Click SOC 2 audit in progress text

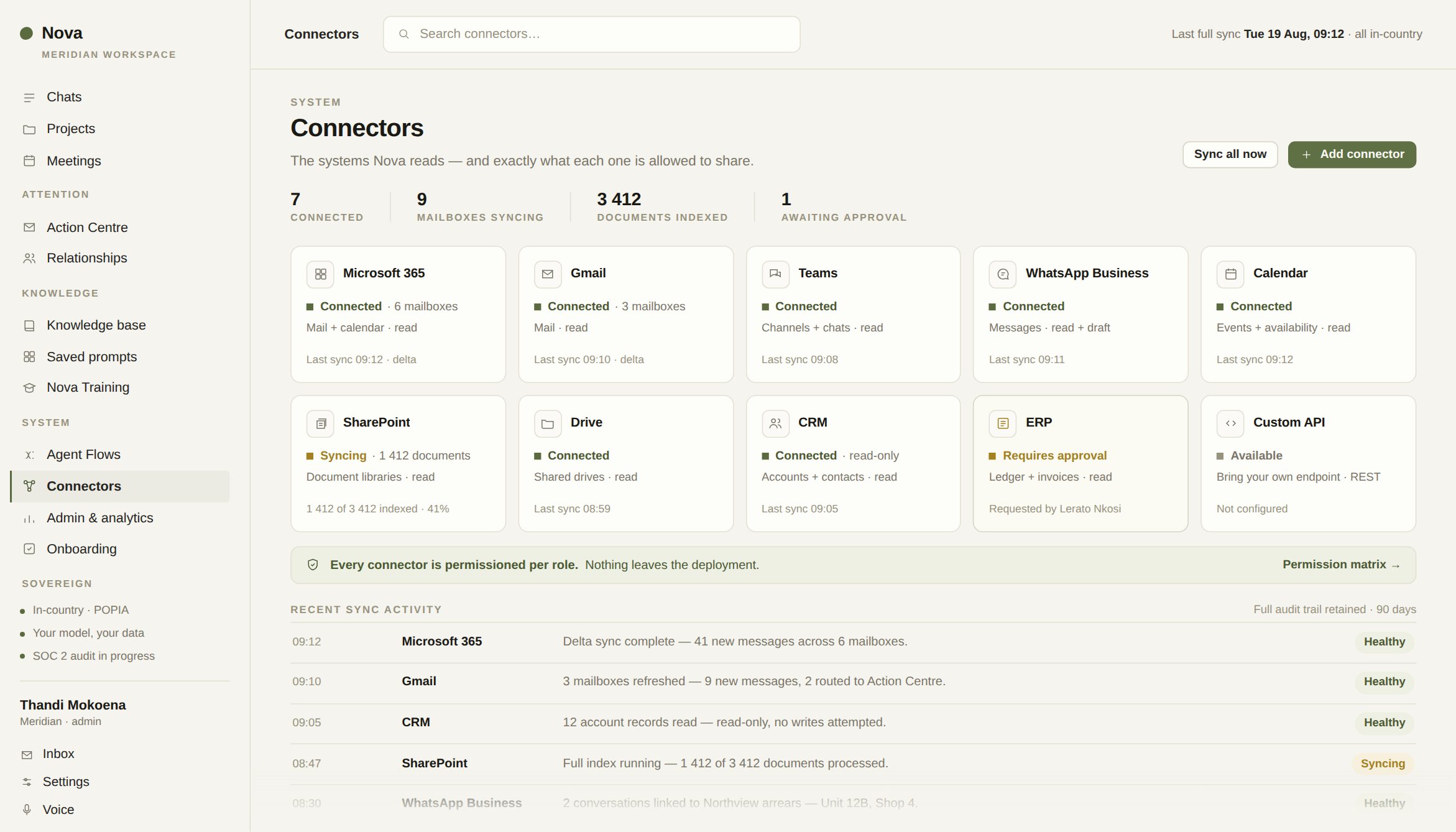pos(93,656)
